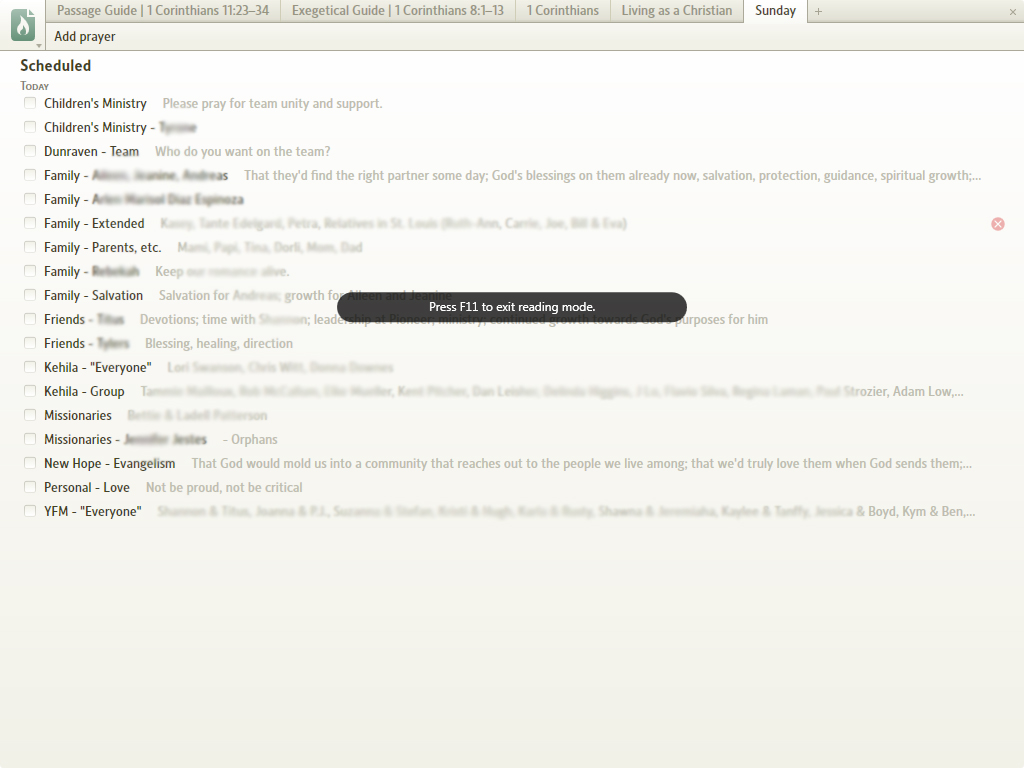Viewport: 1024px width, 768px height.
Task: Click "Not be proud, not be critical" text
Action: [224, 488]
